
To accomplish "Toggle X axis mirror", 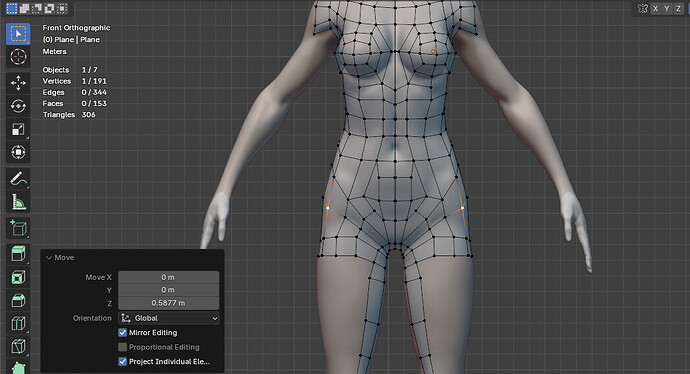I will pyautogui.click(x=656, y=8).
